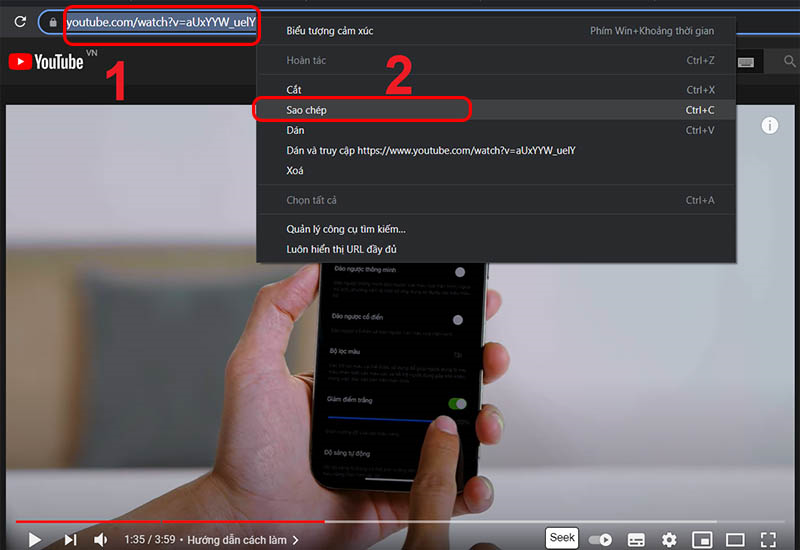Select 'Cắt' from the context menu
The width and height of the screenshot is (800, 550).
[x=496, y=90]
